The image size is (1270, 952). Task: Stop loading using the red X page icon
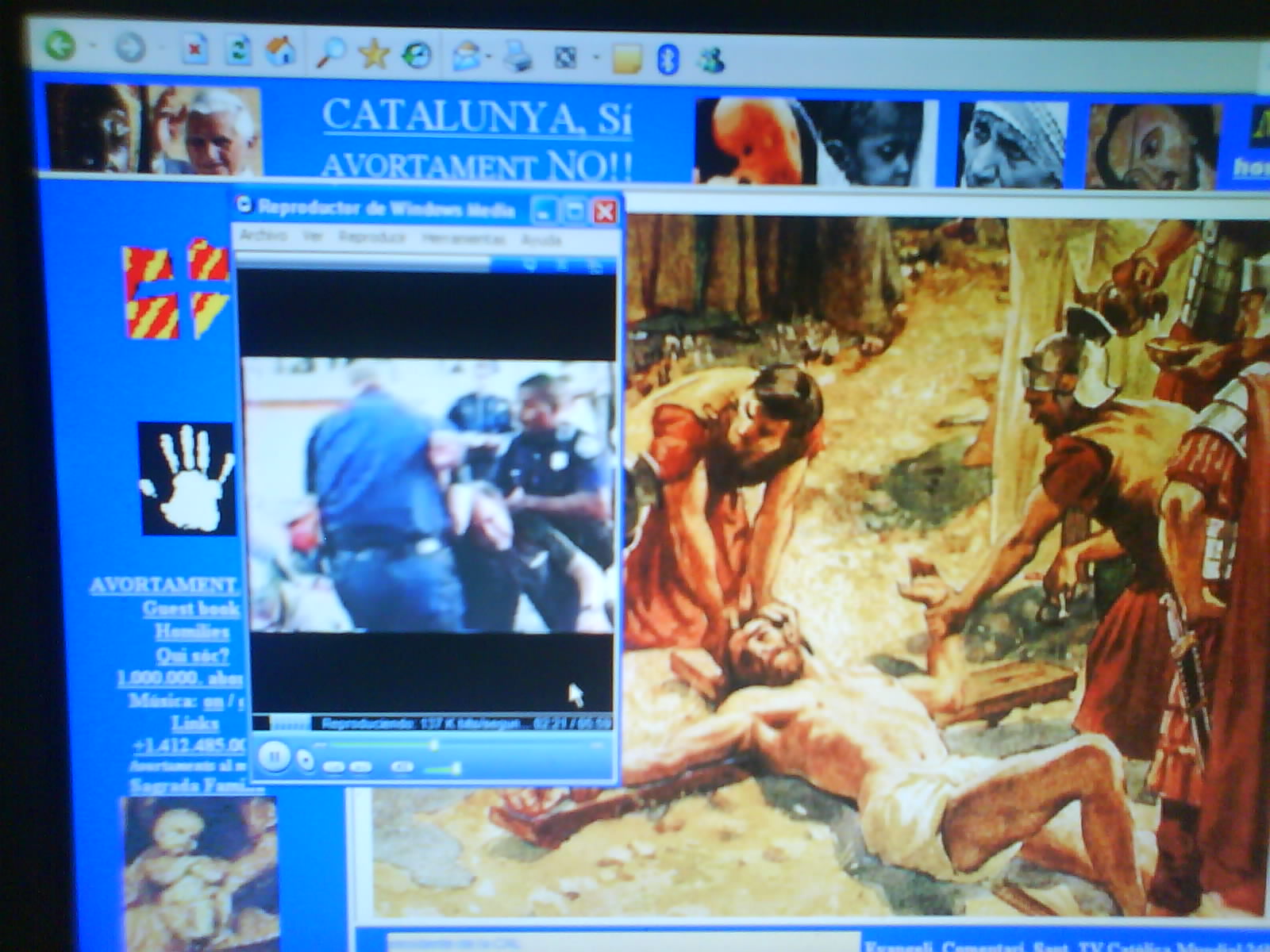tap(194, 49)
